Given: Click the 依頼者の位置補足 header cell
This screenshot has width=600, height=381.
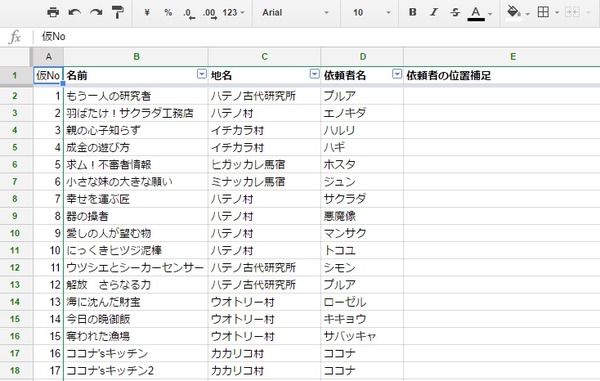Looking at the screenshot, I should (502, 75).
